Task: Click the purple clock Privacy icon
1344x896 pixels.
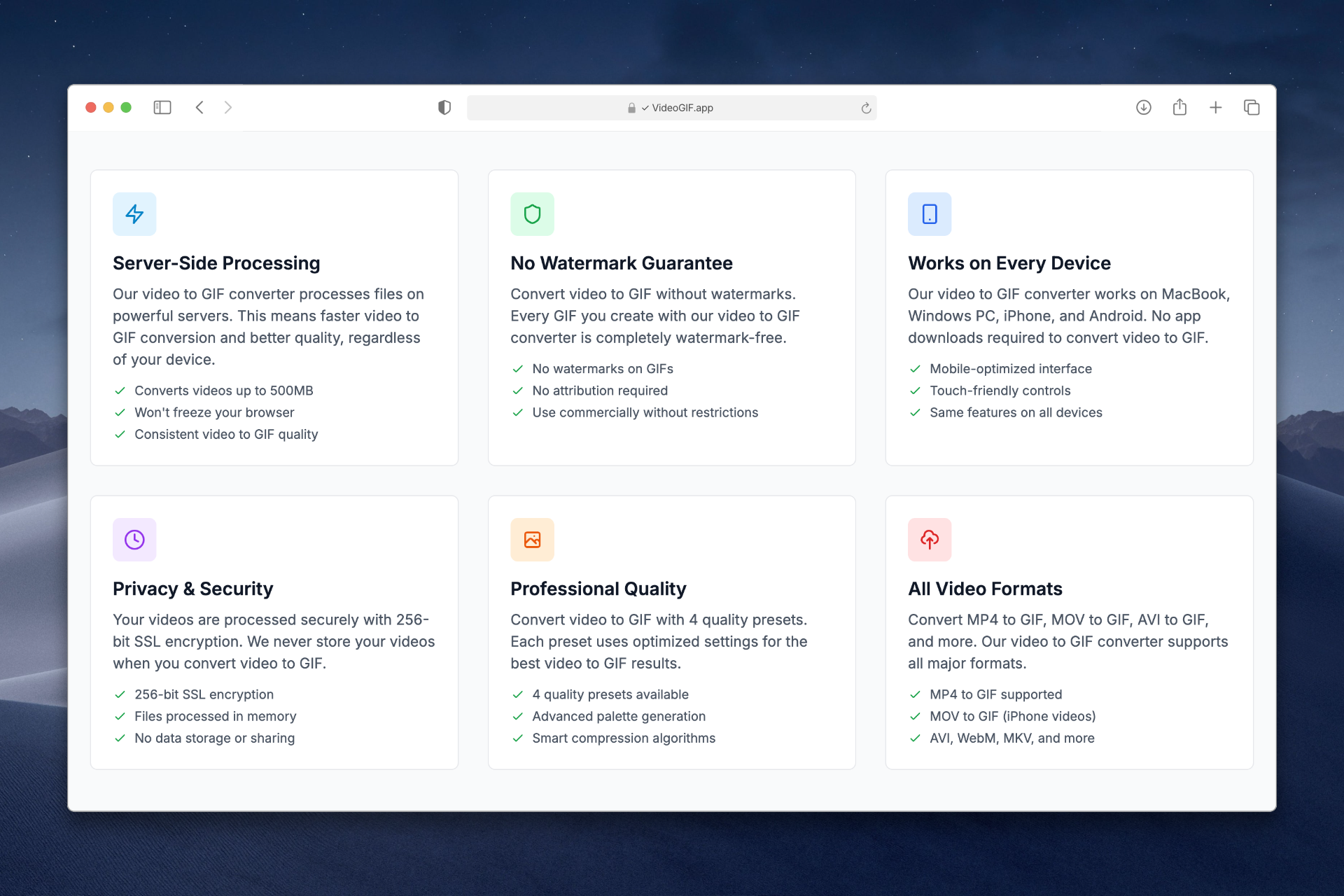Action: pyautogui.click(x=134, y=540)
